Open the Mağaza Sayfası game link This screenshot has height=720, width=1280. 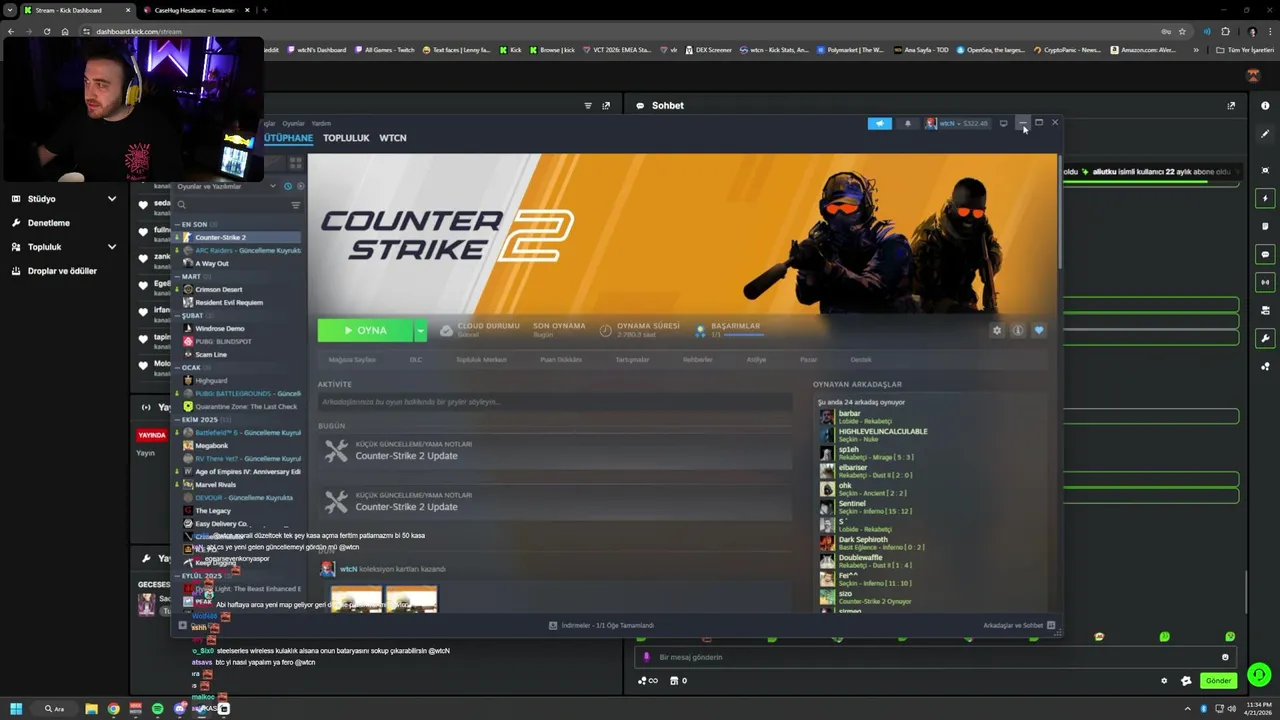352,359
